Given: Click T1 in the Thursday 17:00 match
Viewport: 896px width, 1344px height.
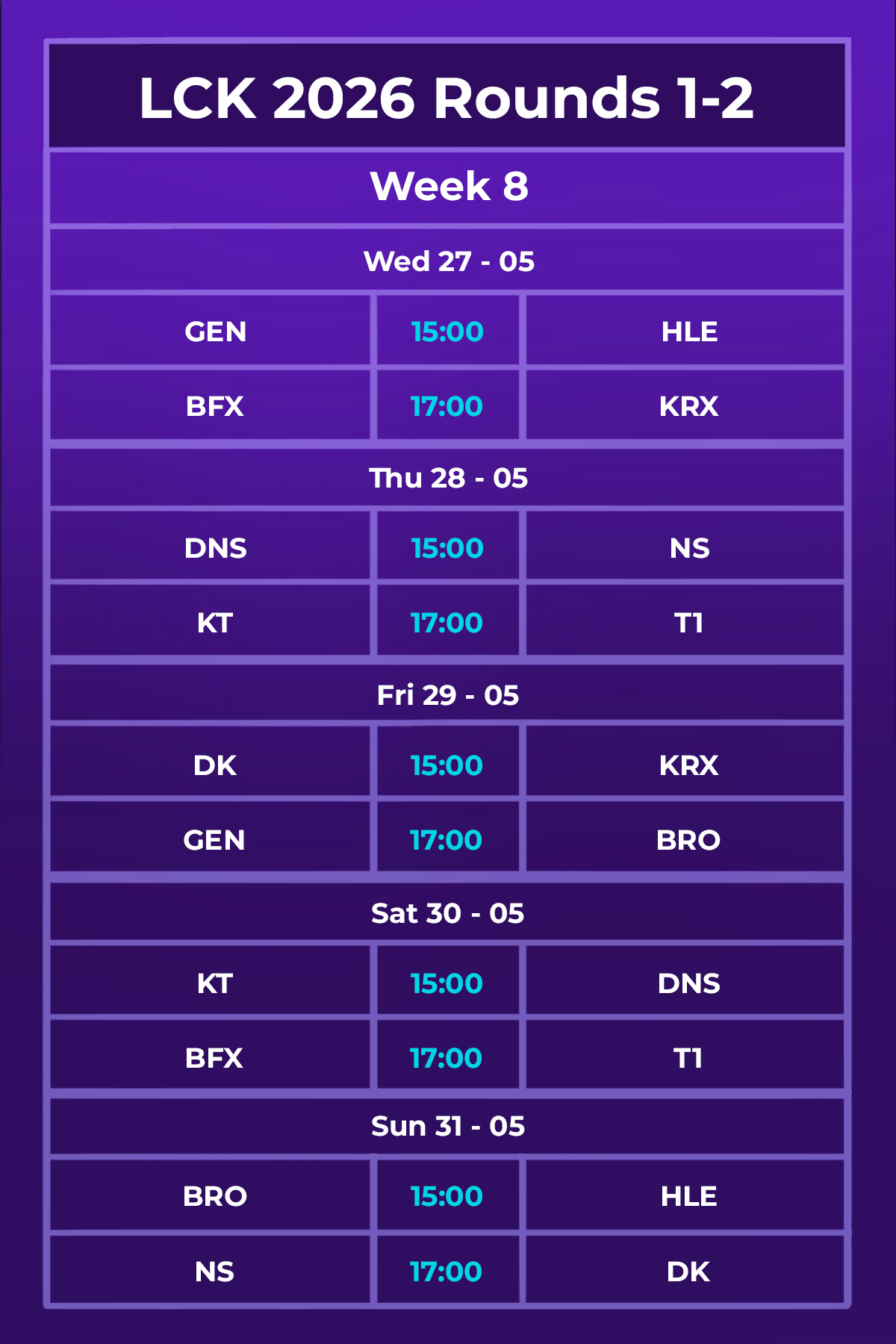Looking at the screenshot, I should coord(688,623).
